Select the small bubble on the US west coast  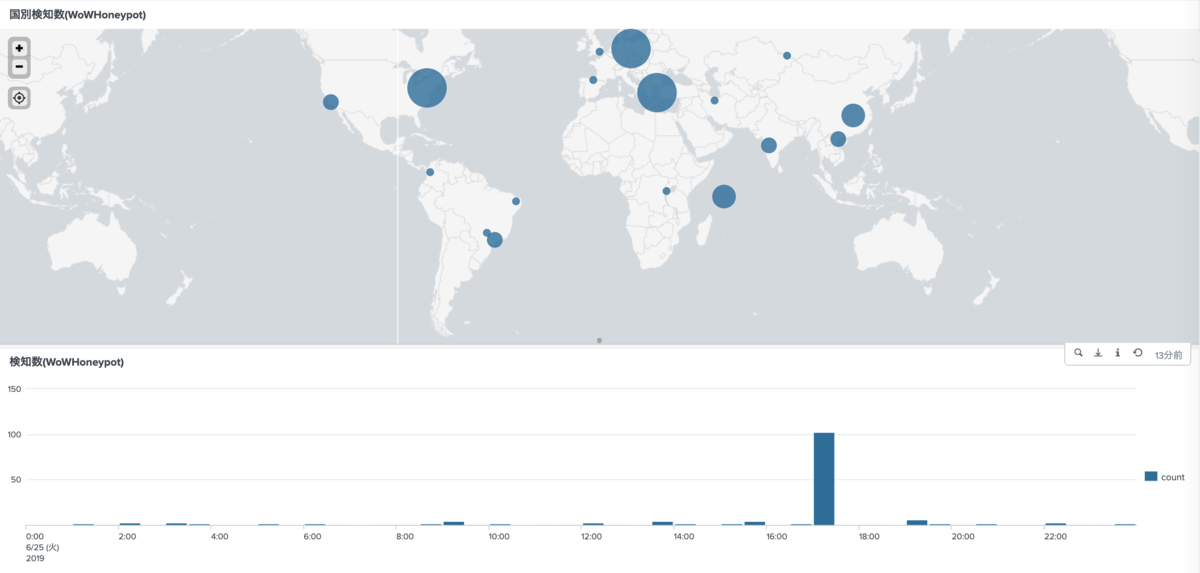click(x=331, y=102)
